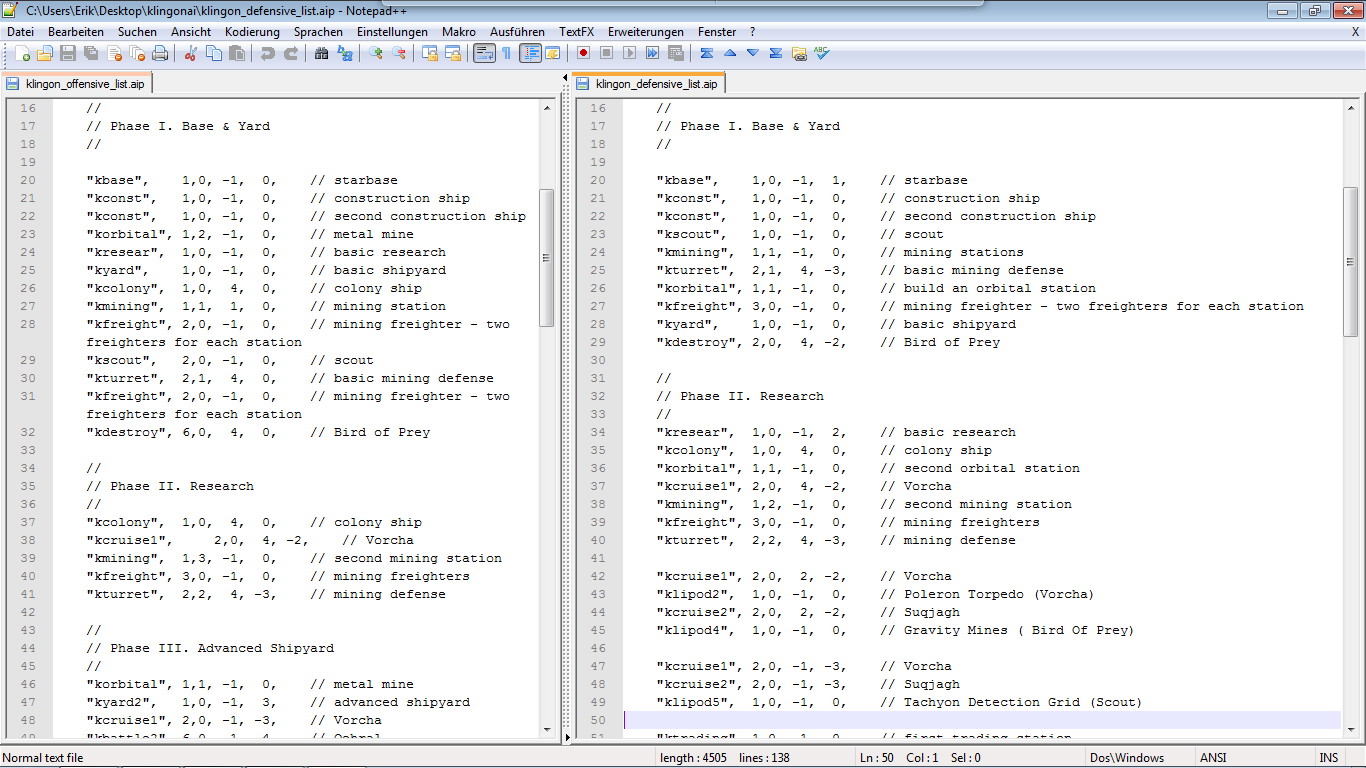Start macro recording with red circle icon
The image size is (1366, 768).
[x=583, y=53]
